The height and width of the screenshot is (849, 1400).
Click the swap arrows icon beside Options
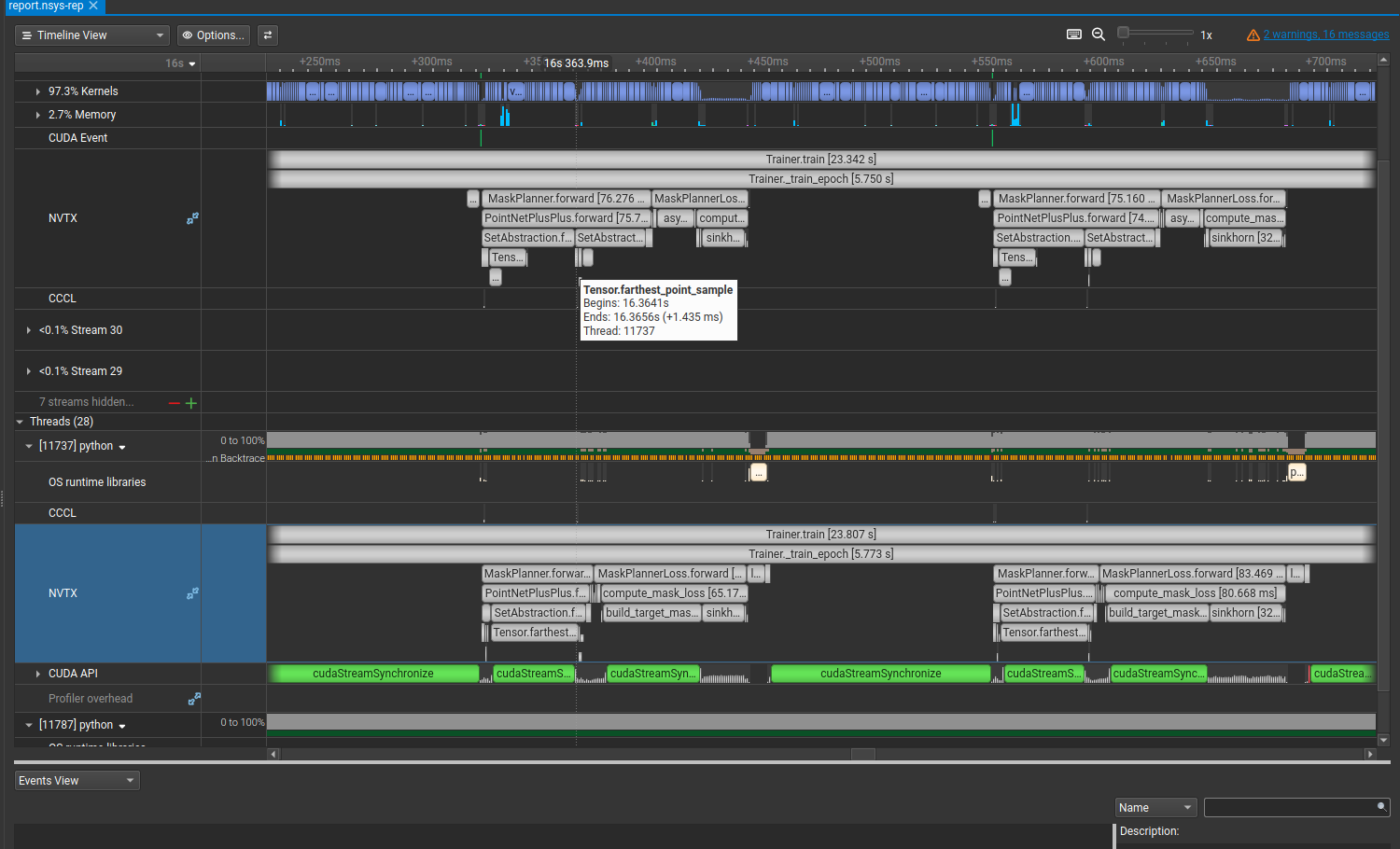(268, 35)
